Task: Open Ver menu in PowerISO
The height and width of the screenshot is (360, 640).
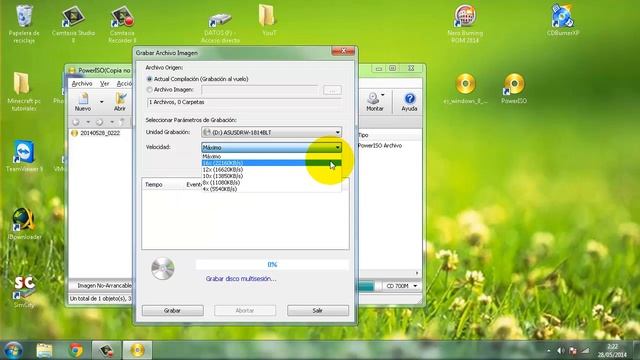Action: 104,83
